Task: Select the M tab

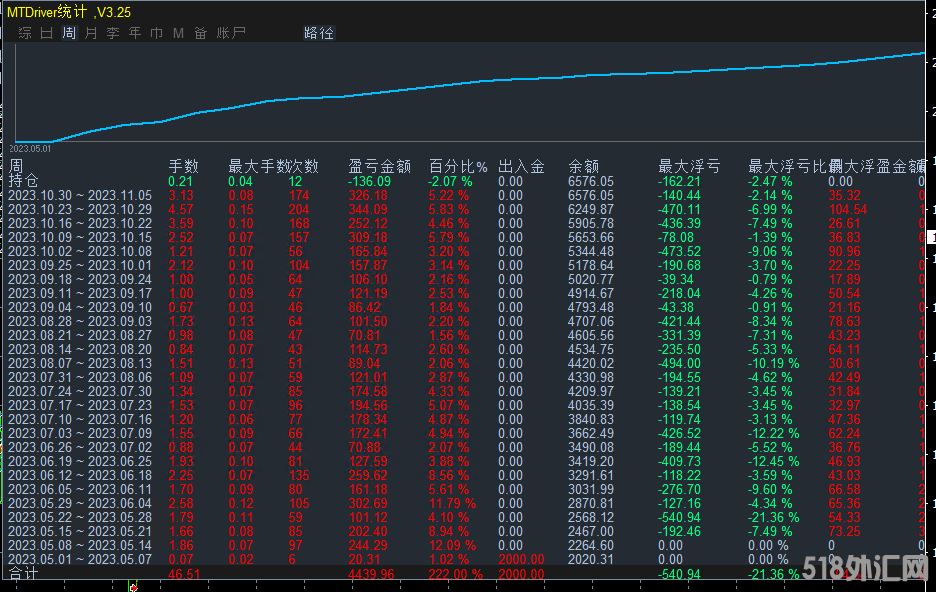Action: tap(178, 33)
